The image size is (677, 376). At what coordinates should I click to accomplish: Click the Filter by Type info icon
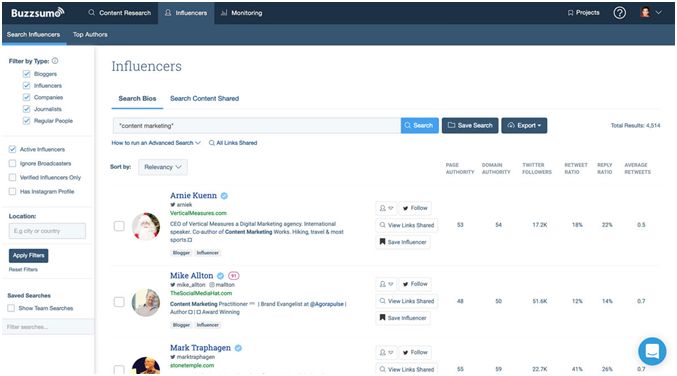click(x=55, y=61)
